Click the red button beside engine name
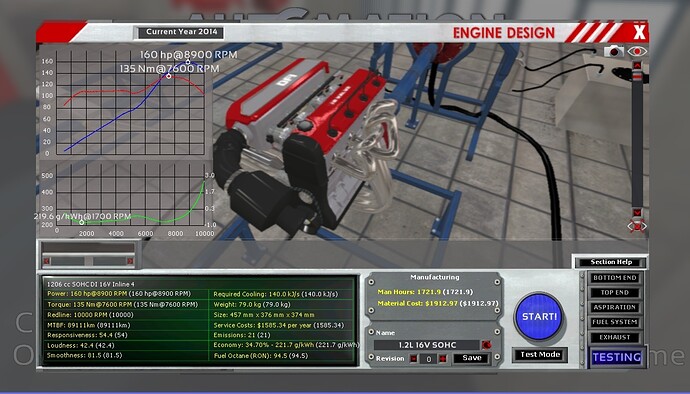 coord(486,345)
